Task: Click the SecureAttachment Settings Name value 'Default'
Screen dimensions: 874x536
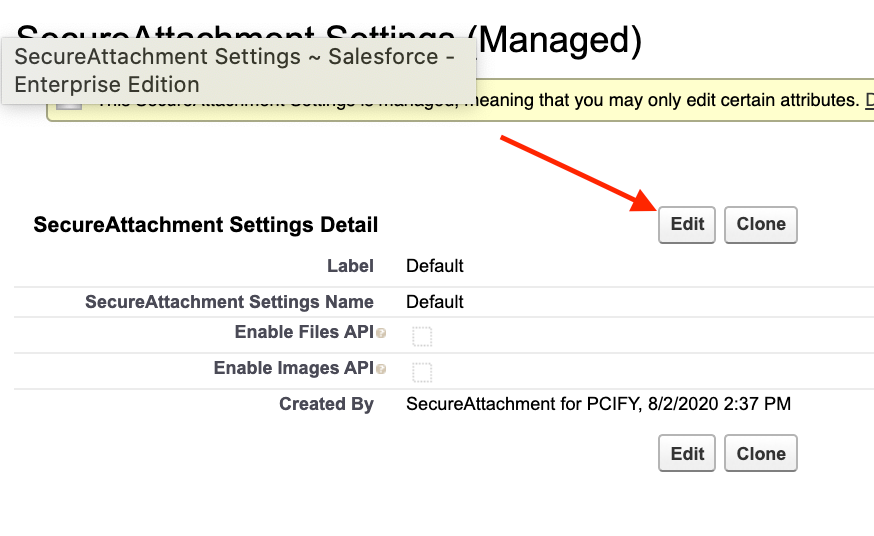Action: click(435, 301)
